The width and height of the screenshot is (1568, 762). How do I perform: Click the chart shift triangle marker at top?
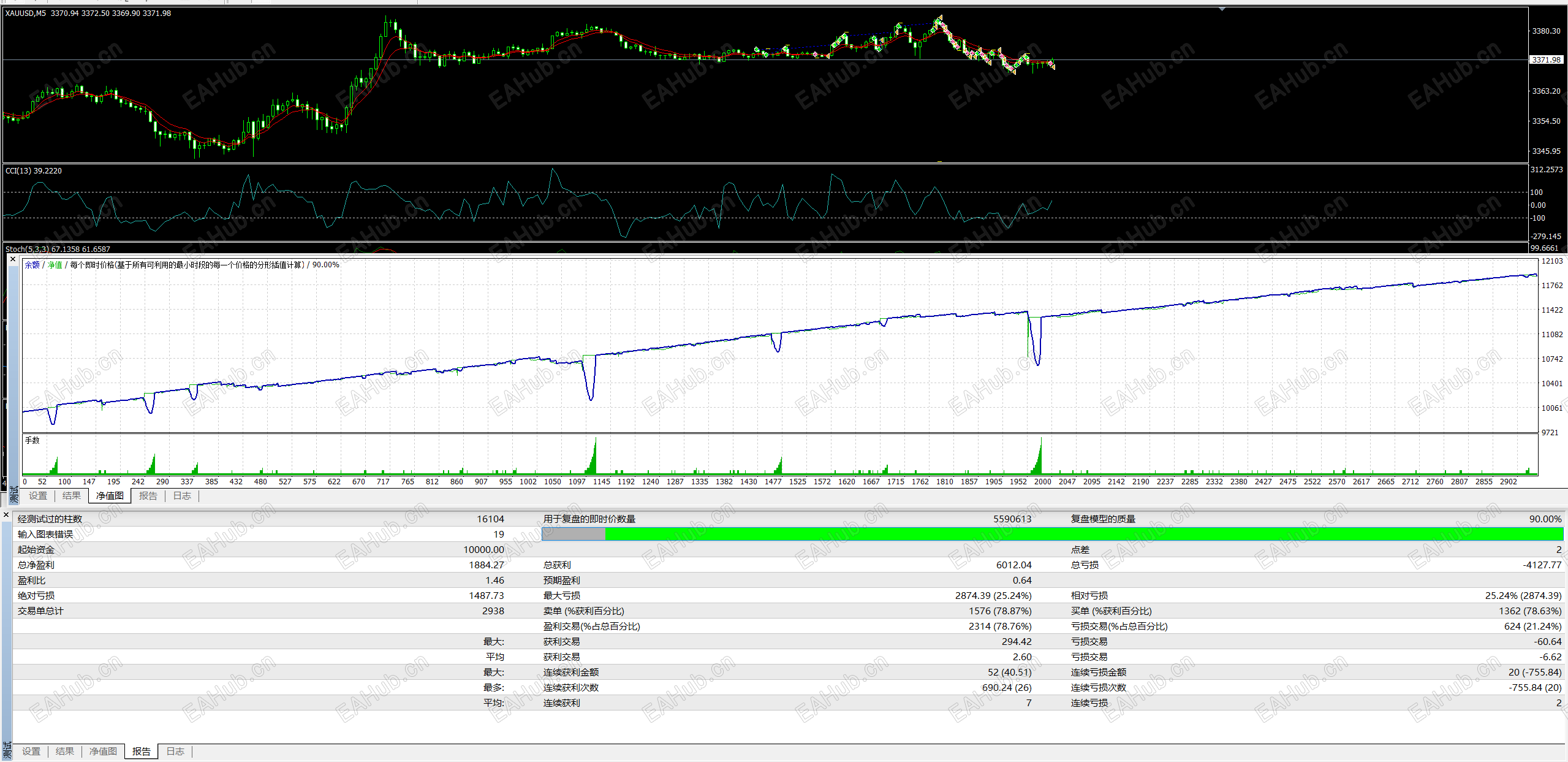click(1222, 9)
